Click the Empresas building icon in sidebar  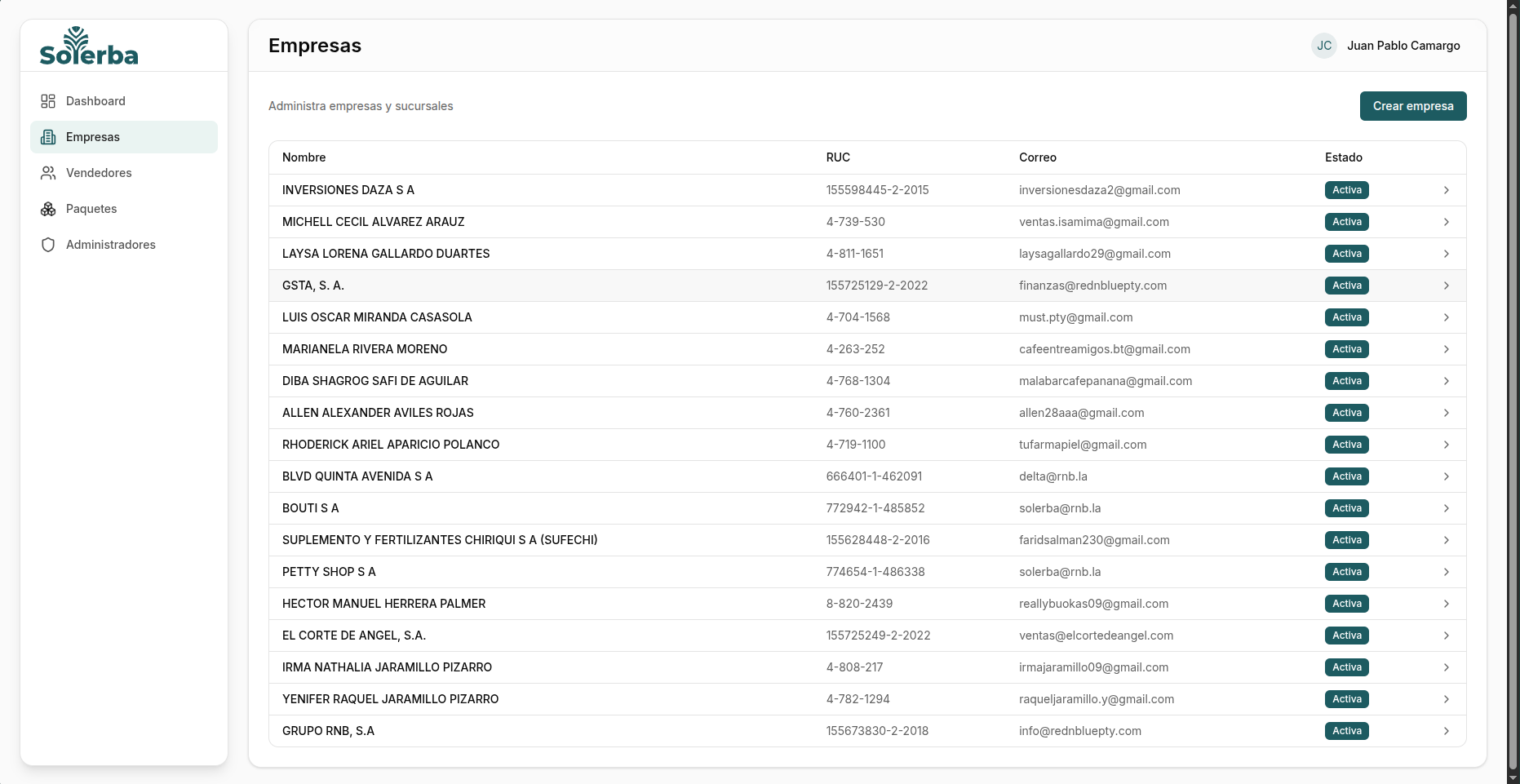tap(48, 137)
